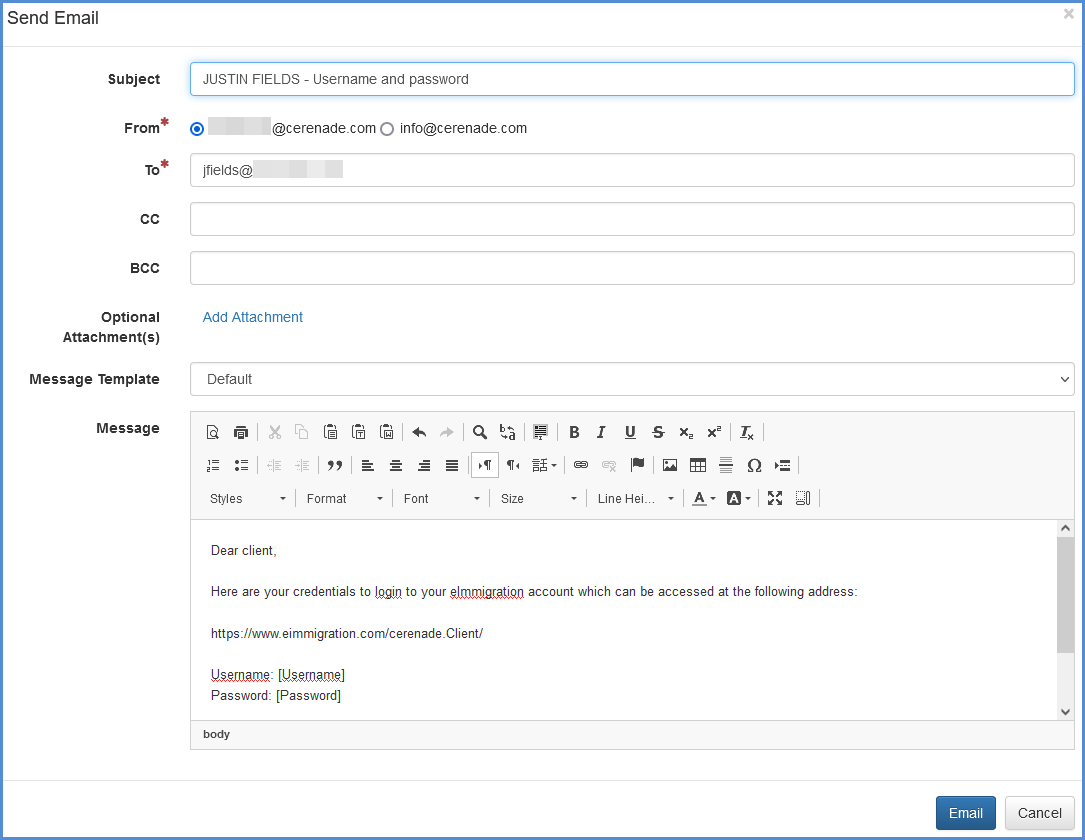Insert a numbered list
The height and width of the screenshot is (840, 1085).
pyautogui.click(x=213, y=464)
